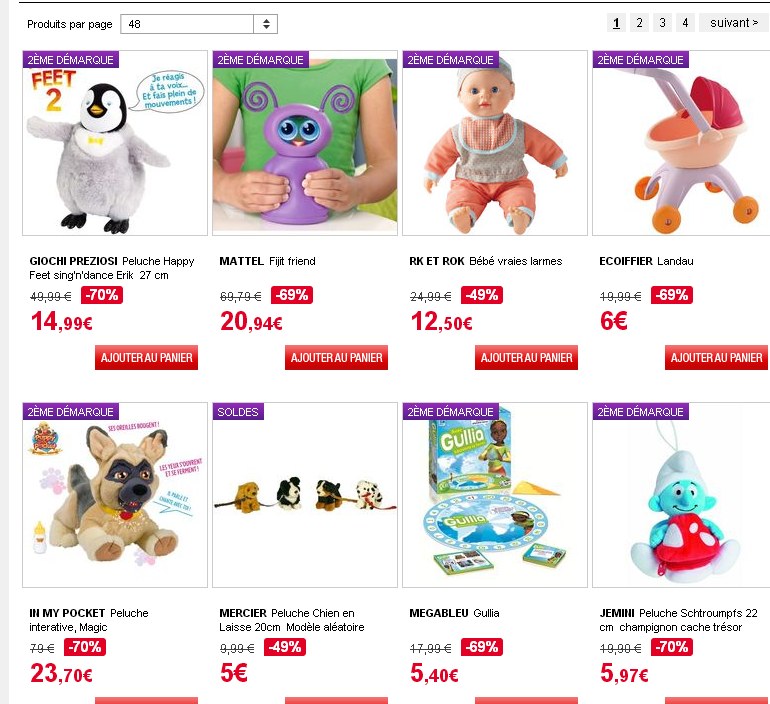770x704 pixels.
Task: Open the Mattel Fijit friend product image
Action: coord(305,143)
